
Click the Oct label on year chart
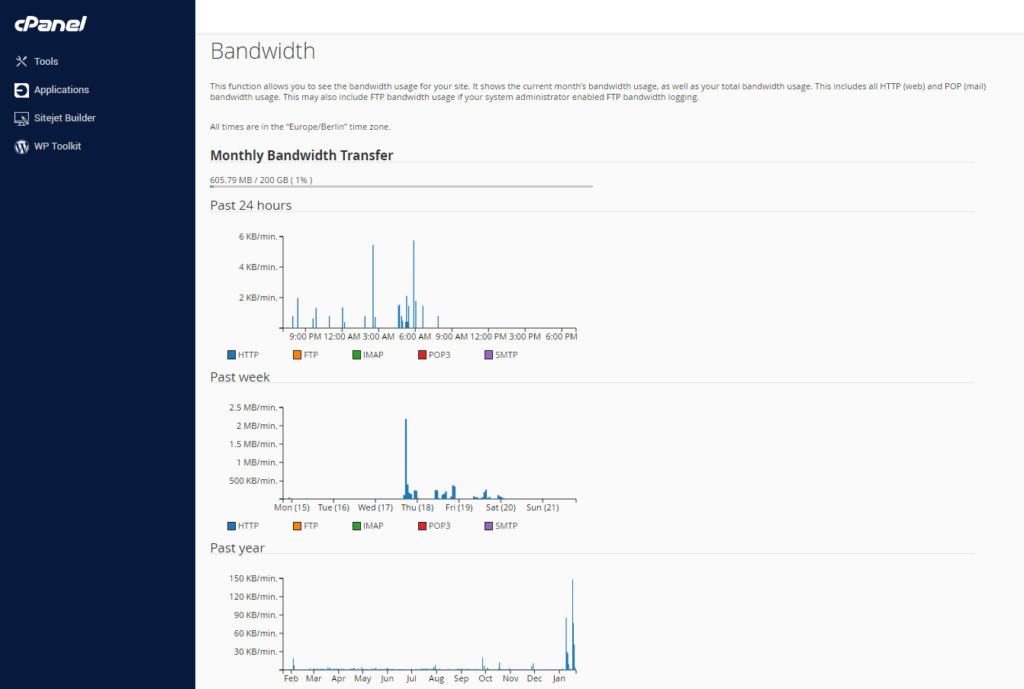point(485,679)
